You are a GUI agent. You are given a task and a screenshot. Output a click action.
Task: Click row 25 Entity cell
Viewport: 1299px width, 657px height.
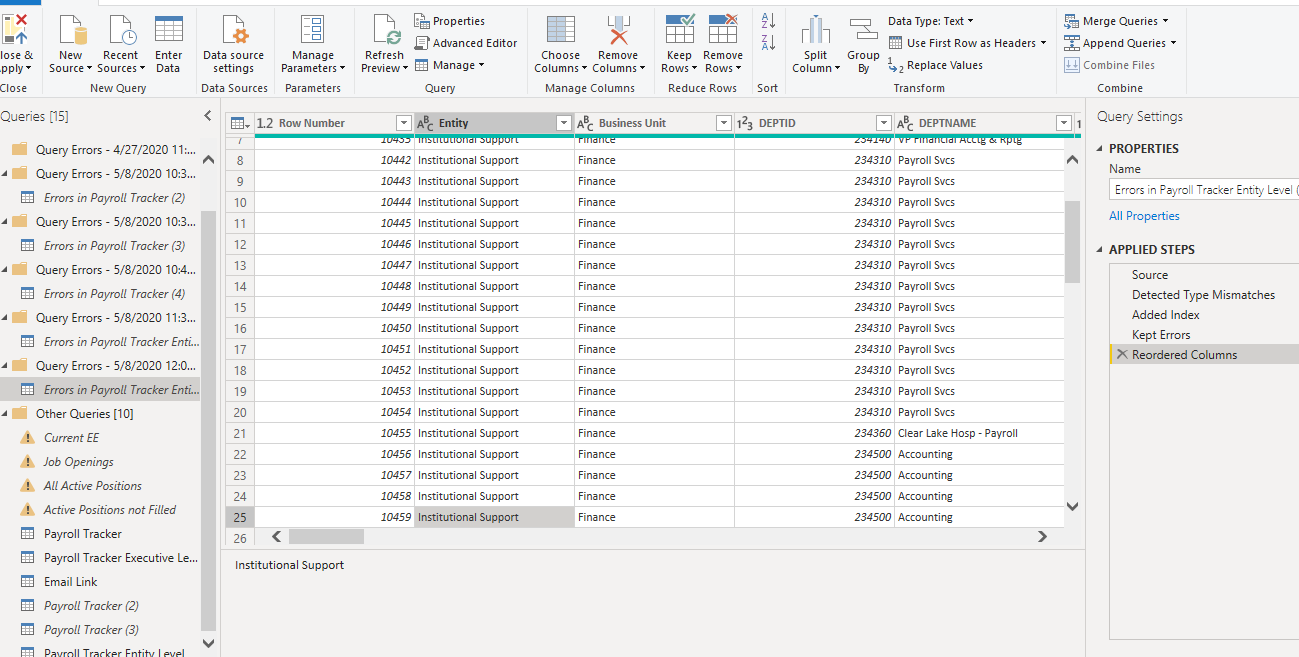pos(494,517)
